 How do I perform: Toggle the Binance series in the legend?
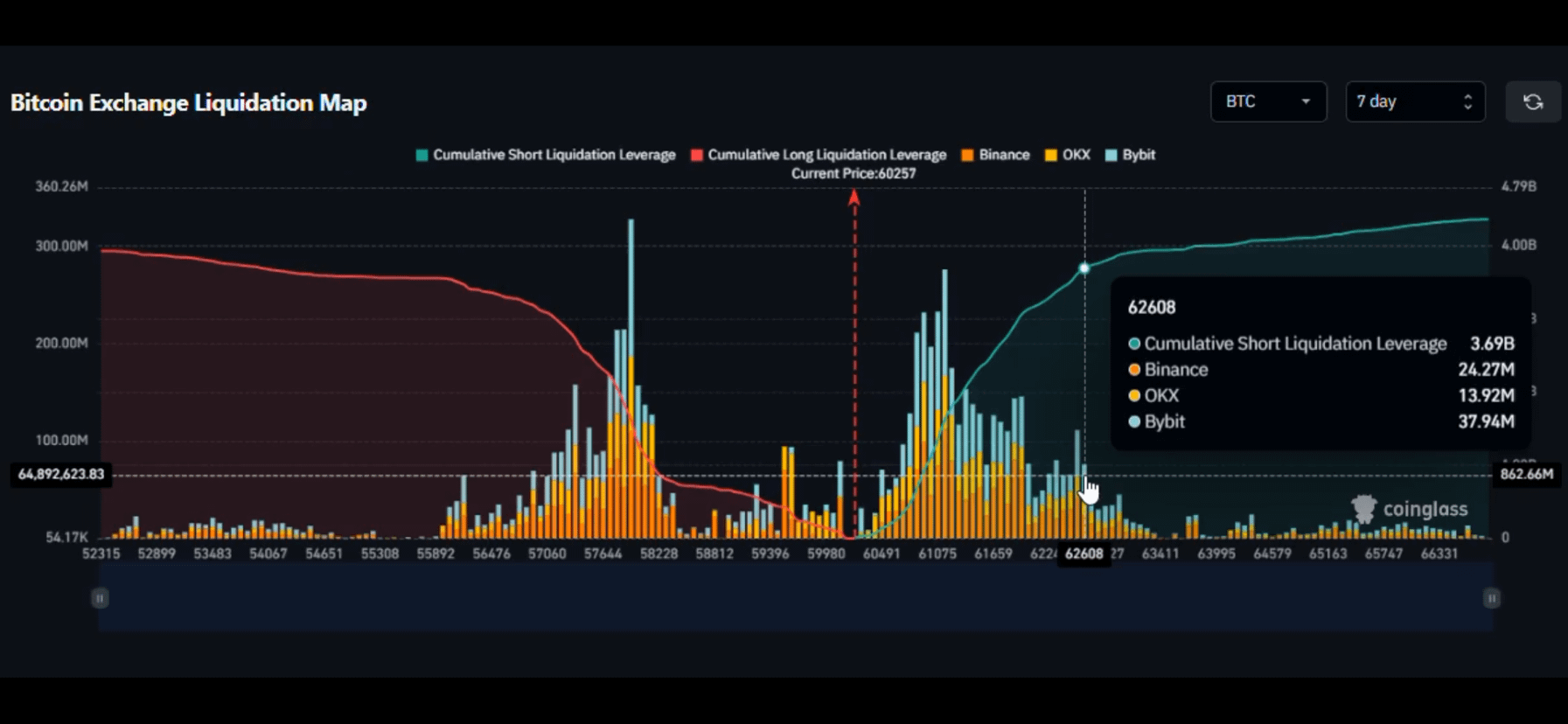click(x=995, y=155)
